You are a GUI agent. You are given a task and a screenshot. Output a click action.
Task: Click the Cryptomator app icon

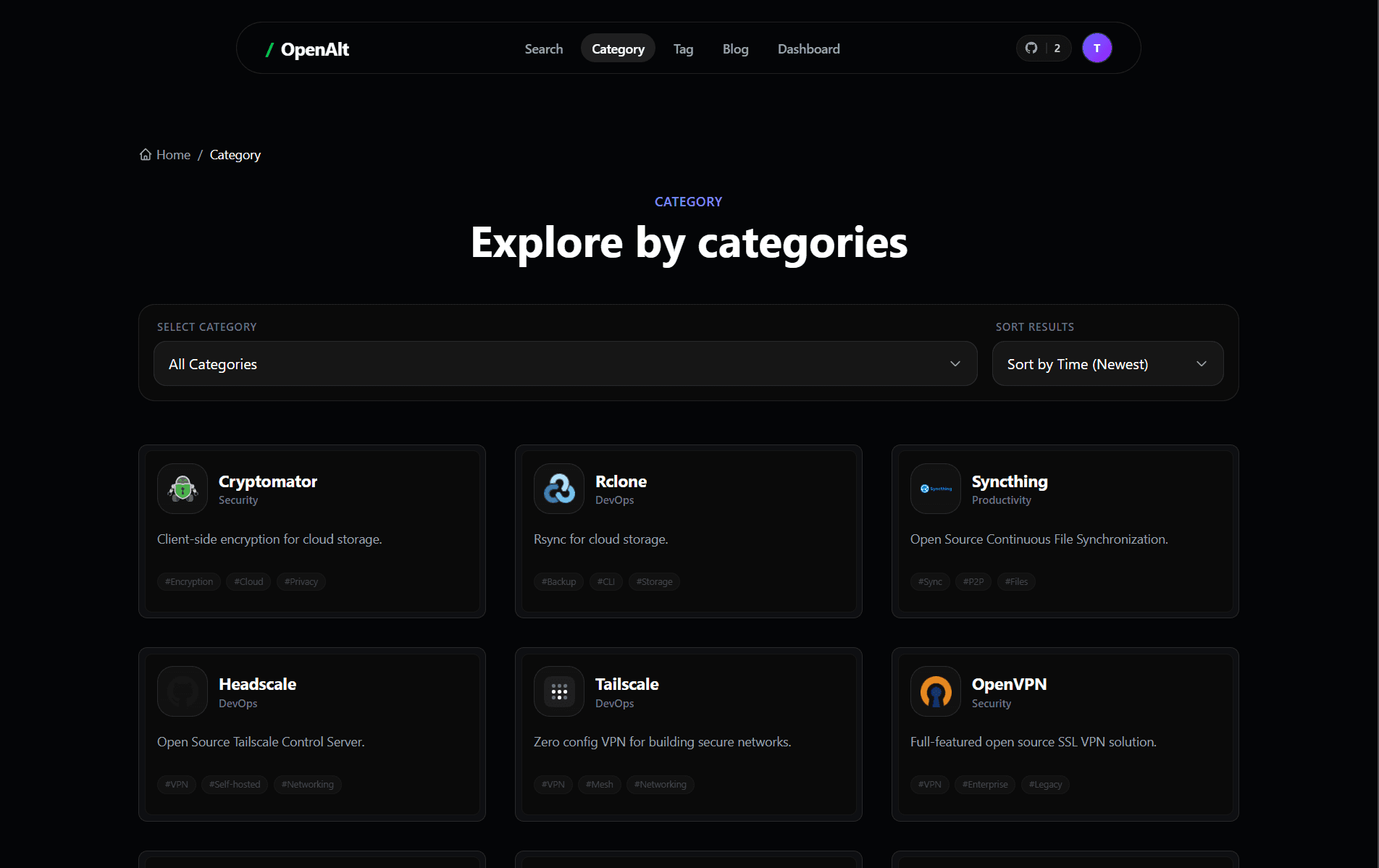[183, 489]
